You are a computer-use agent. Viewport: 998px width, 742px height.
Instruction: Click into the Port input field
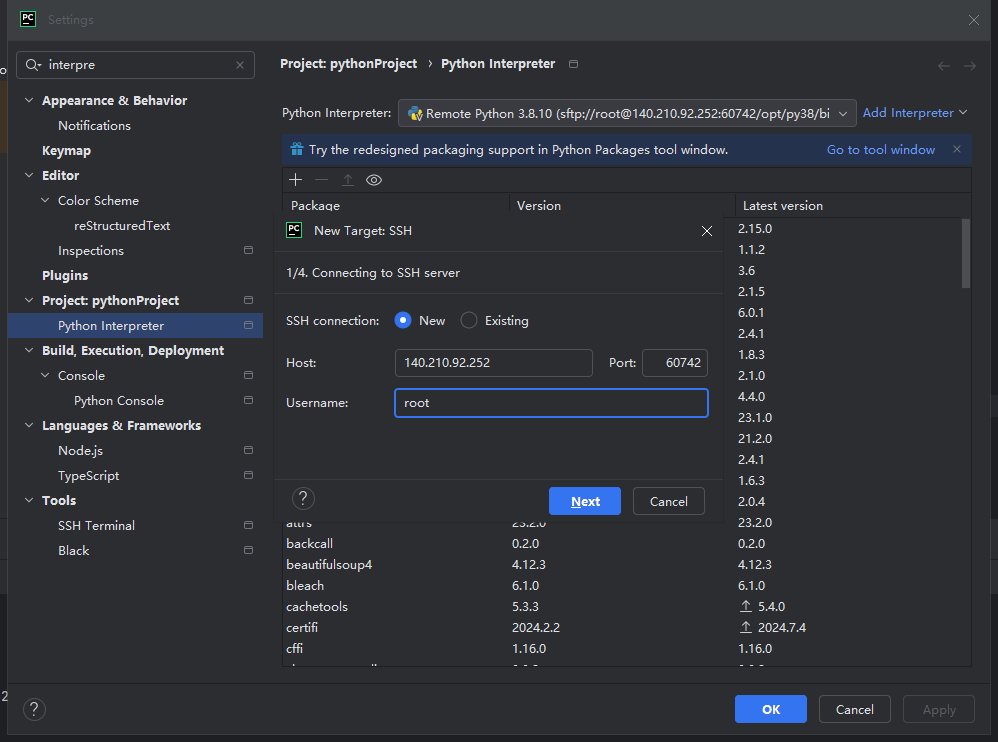point(675,363)
